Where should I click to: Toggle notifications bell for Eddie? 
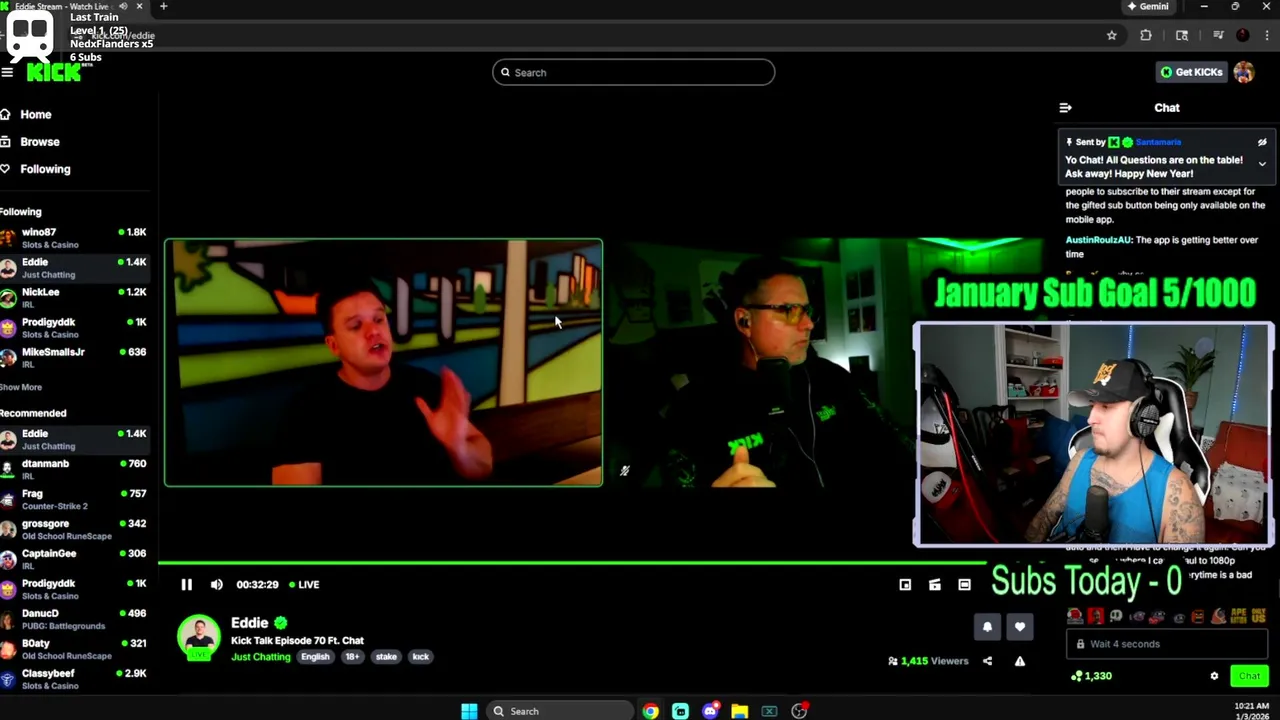click(x=987, y=627)
